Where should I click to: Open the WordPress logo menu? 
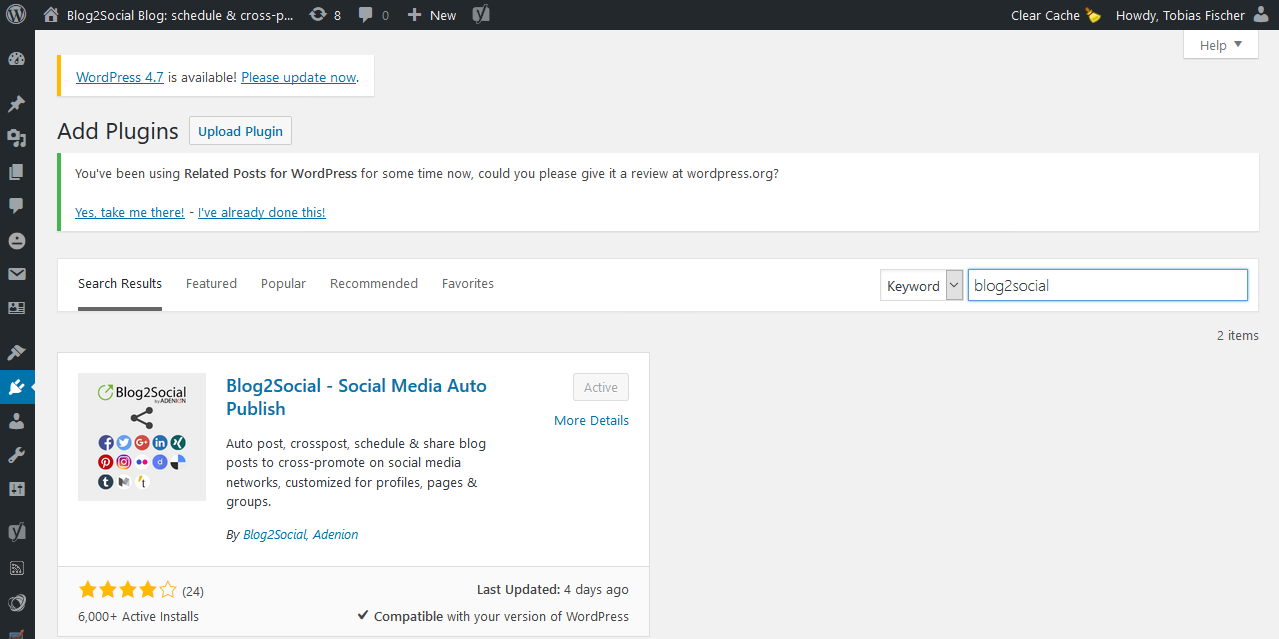[x=17, y=15]
